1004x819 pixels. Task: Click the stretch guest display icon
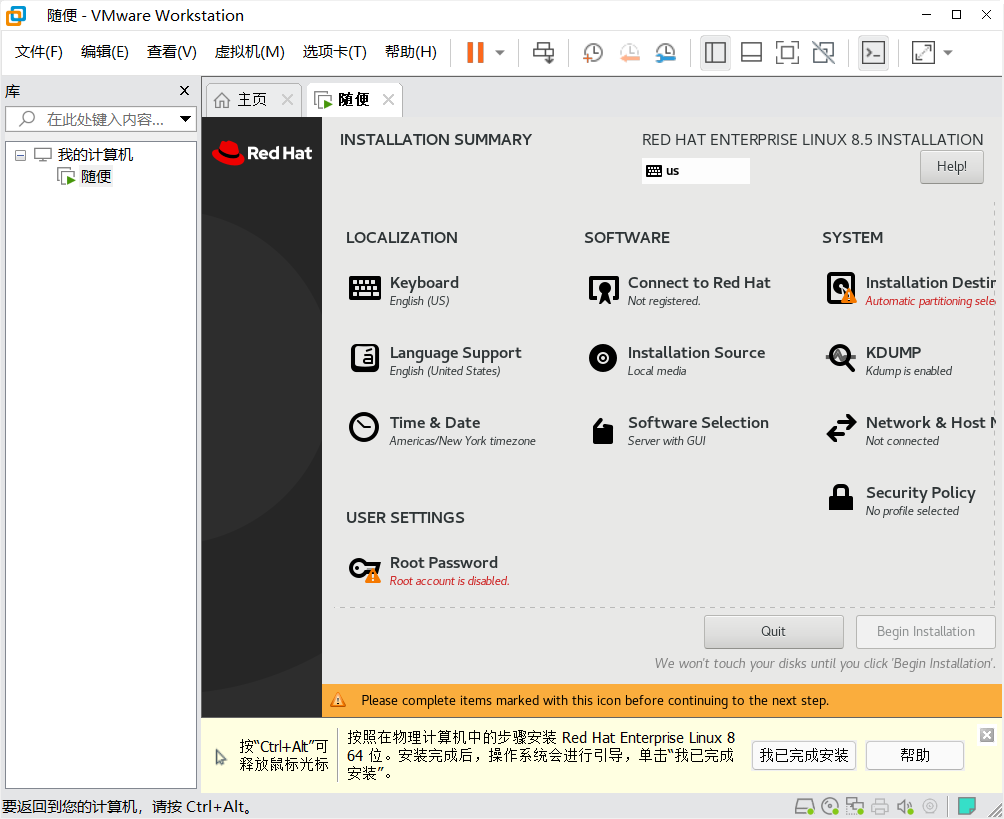click(x=923, y=53)
